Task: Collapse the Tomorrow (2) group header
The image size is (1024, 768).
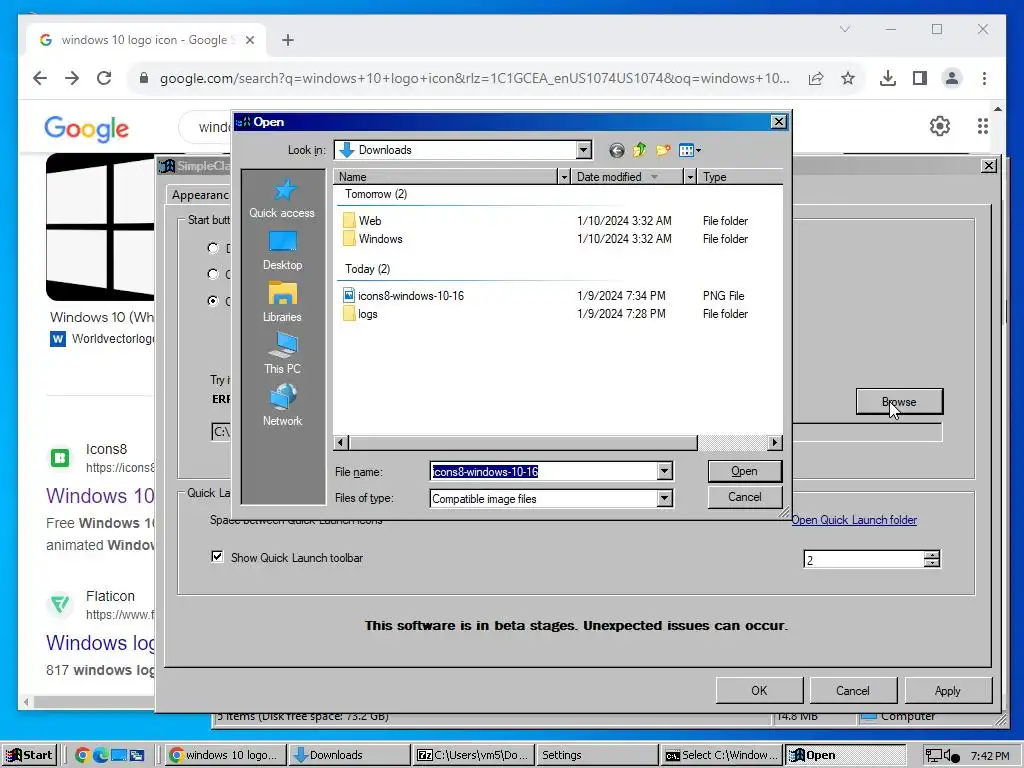Action: 376,194
